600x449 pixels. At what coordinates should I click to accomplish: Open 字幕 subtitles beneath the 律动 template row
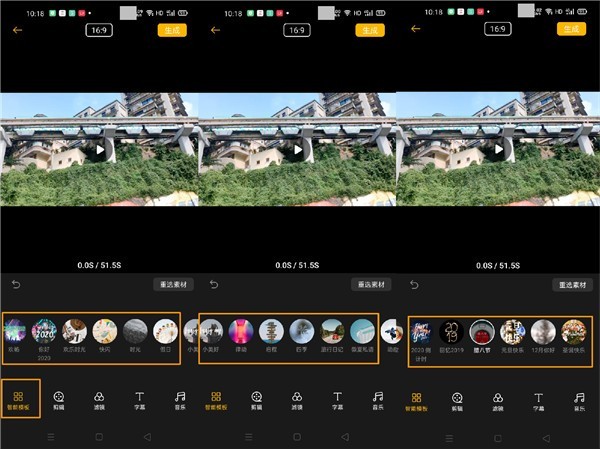coord(337,400)
